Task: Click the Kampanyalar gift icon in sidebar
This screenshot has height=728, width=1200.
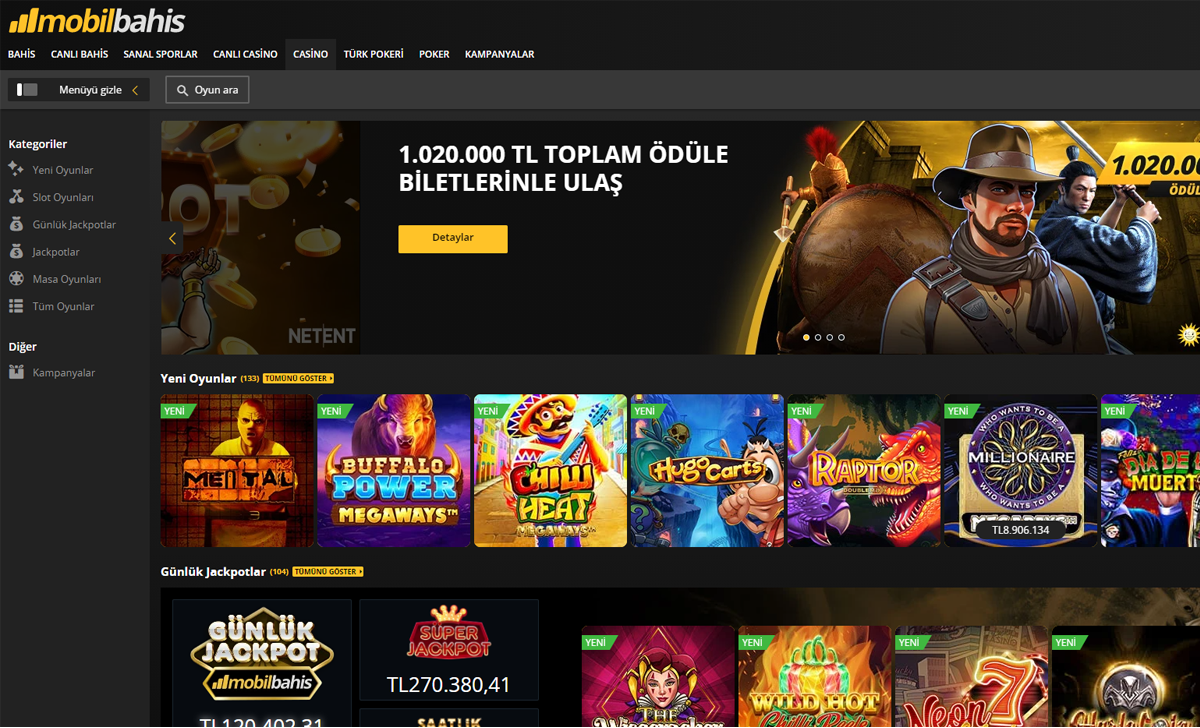Action: pos(16,372)
